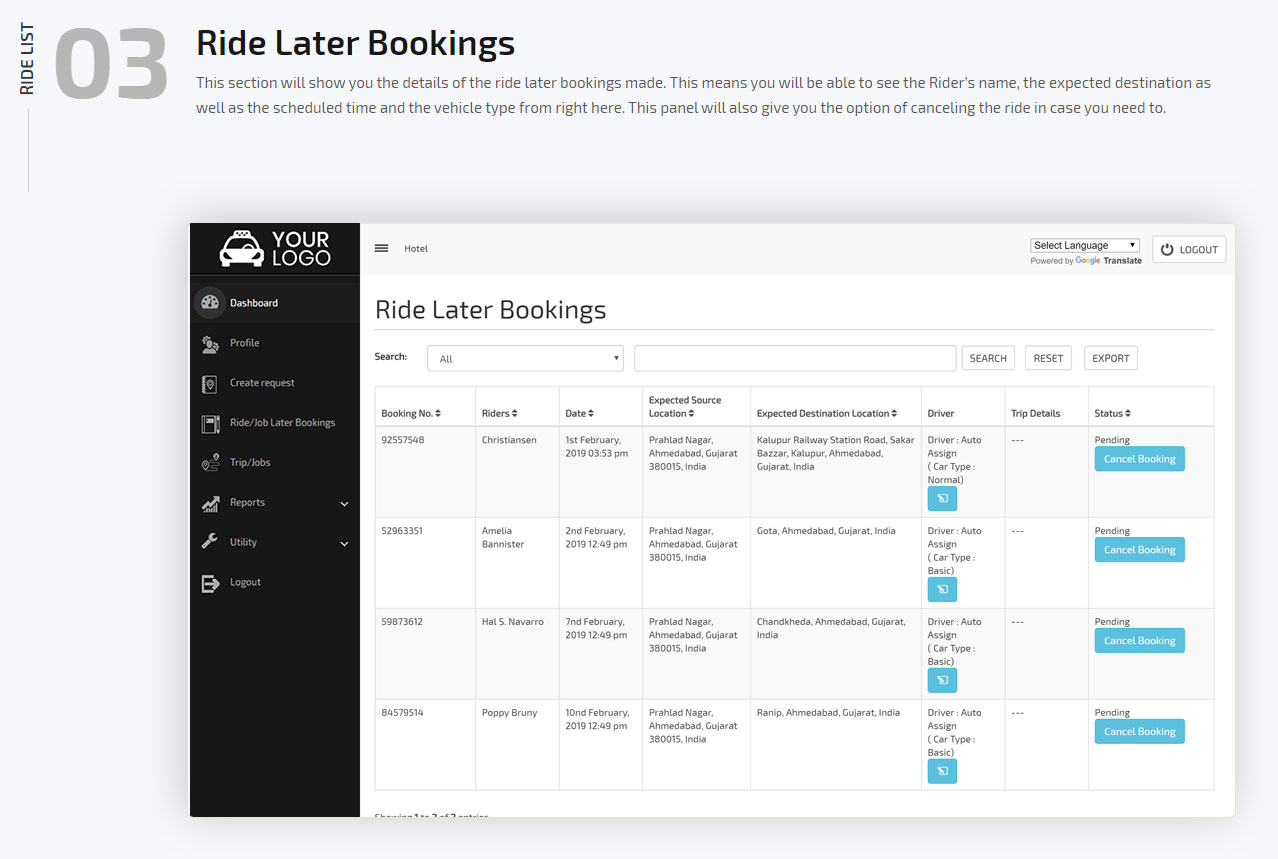This screenshot has height=859, width=1278.
Task: Toggle the sidebar with the hamburger icon
Action: 381,248
